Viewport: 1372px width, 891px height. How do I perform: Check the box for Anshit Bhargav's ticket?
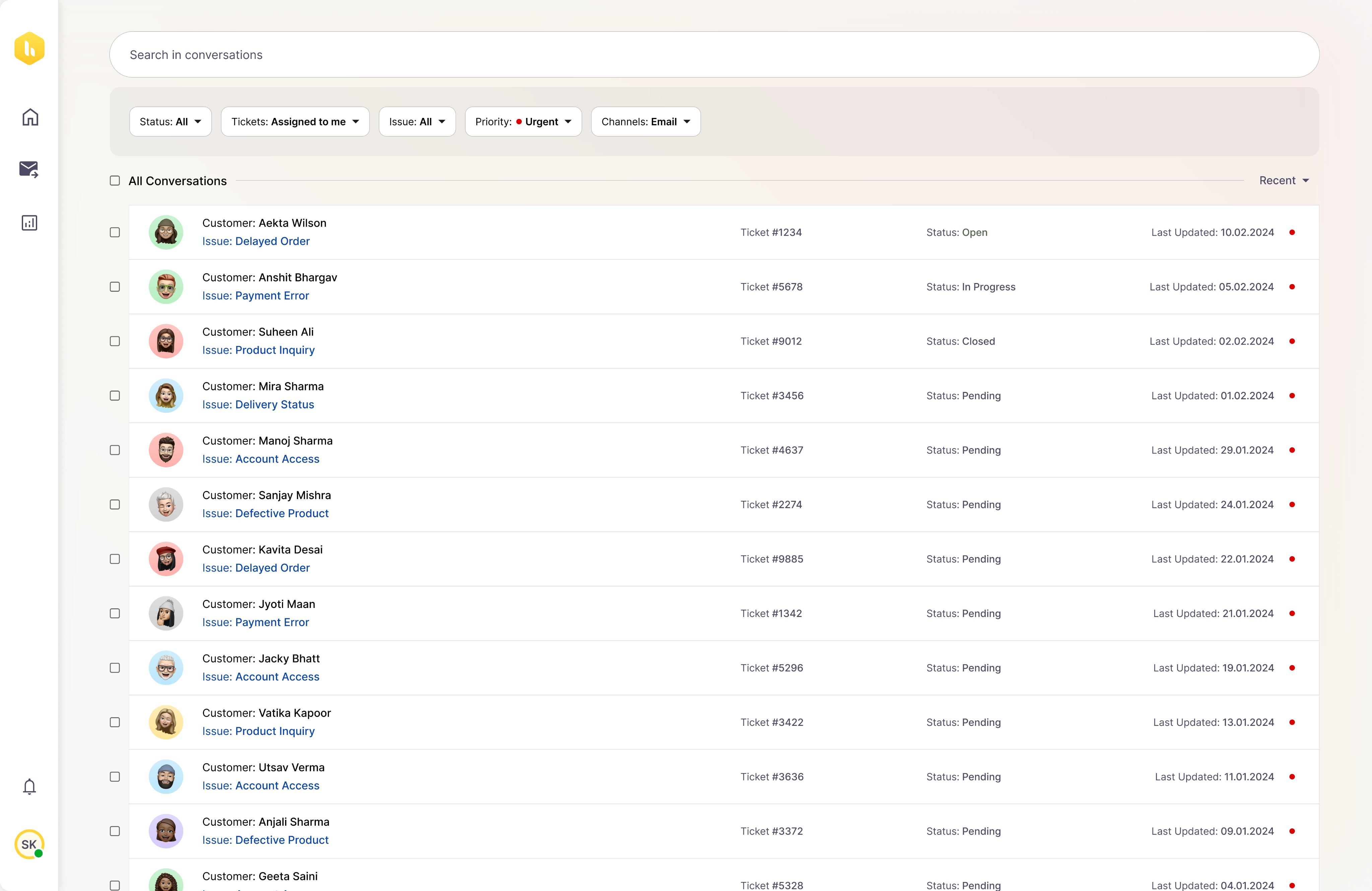click(x=115, y=286)
